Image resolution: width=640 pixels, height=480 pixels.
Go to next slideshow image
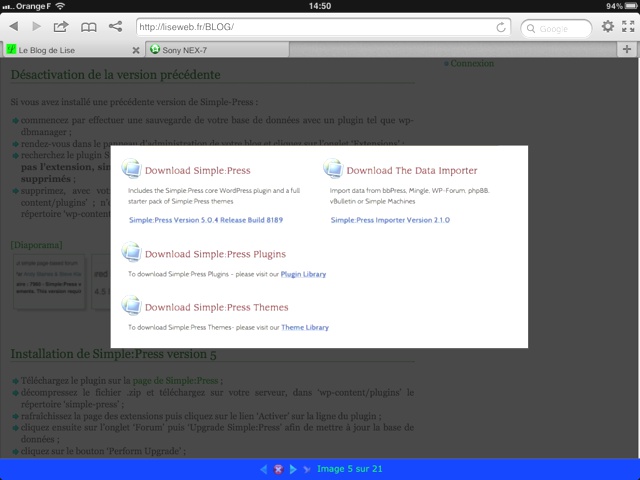293,469
